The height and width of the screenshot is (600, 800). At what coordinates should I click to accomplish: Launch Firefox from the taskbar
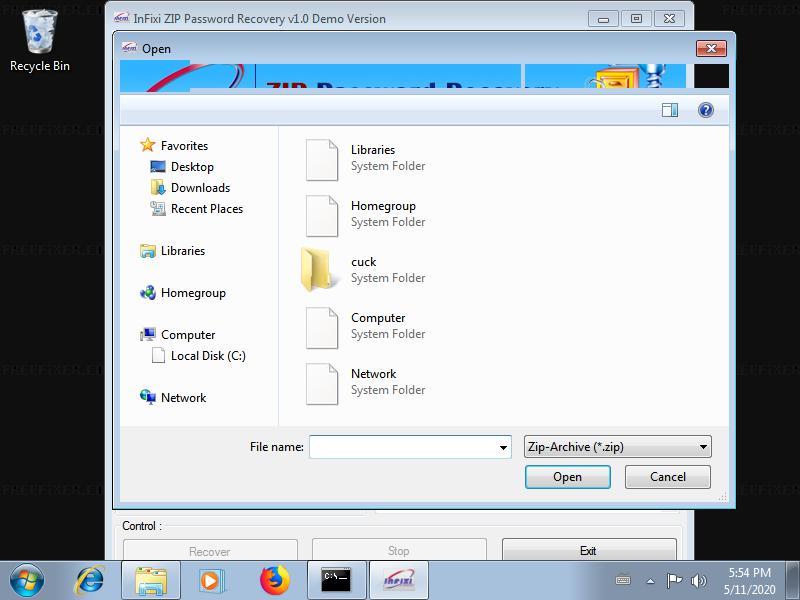click(x=274, y=581)
